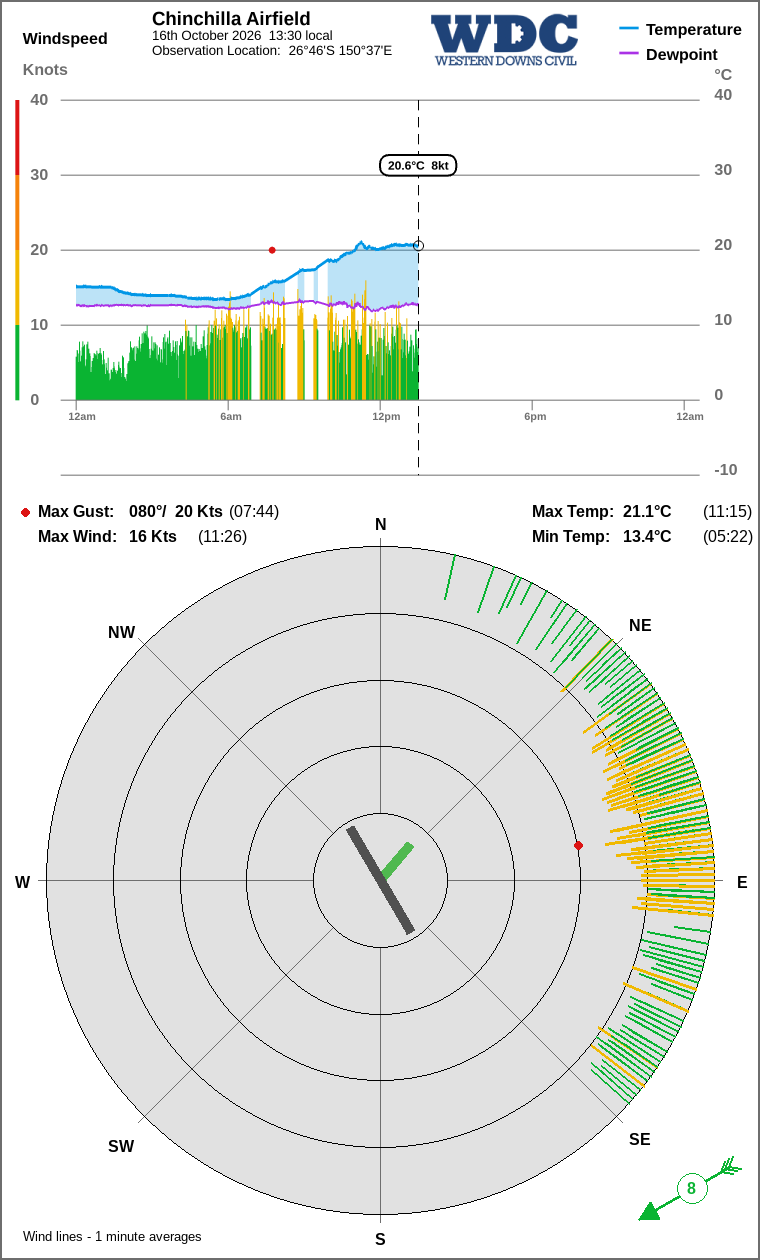Click the blue Temperature legend line
This screenshot has width=760, height=1260.
click(x=629, y=29)
